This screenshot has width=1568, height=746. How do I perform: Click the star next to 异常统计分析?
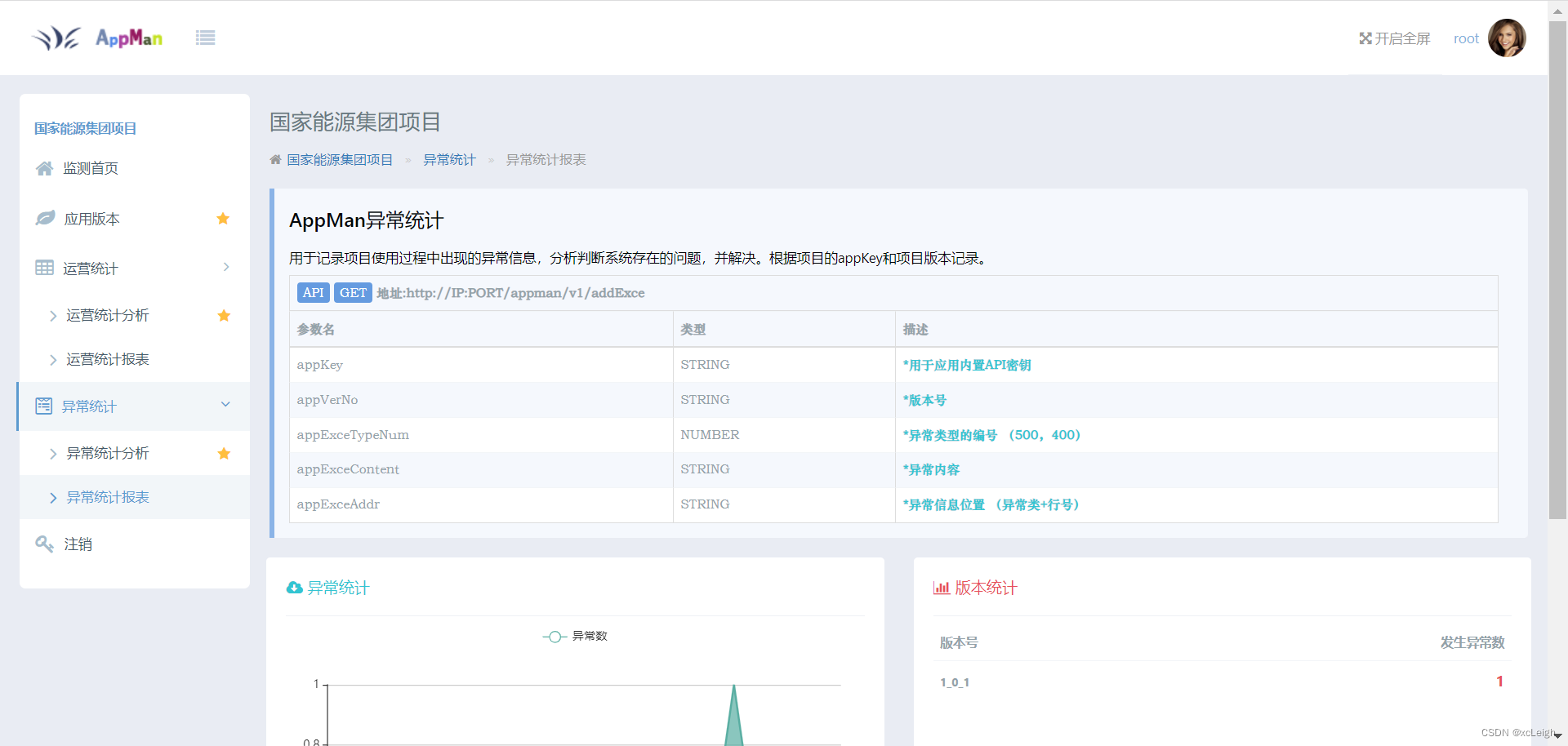click(x=224, y=453)
